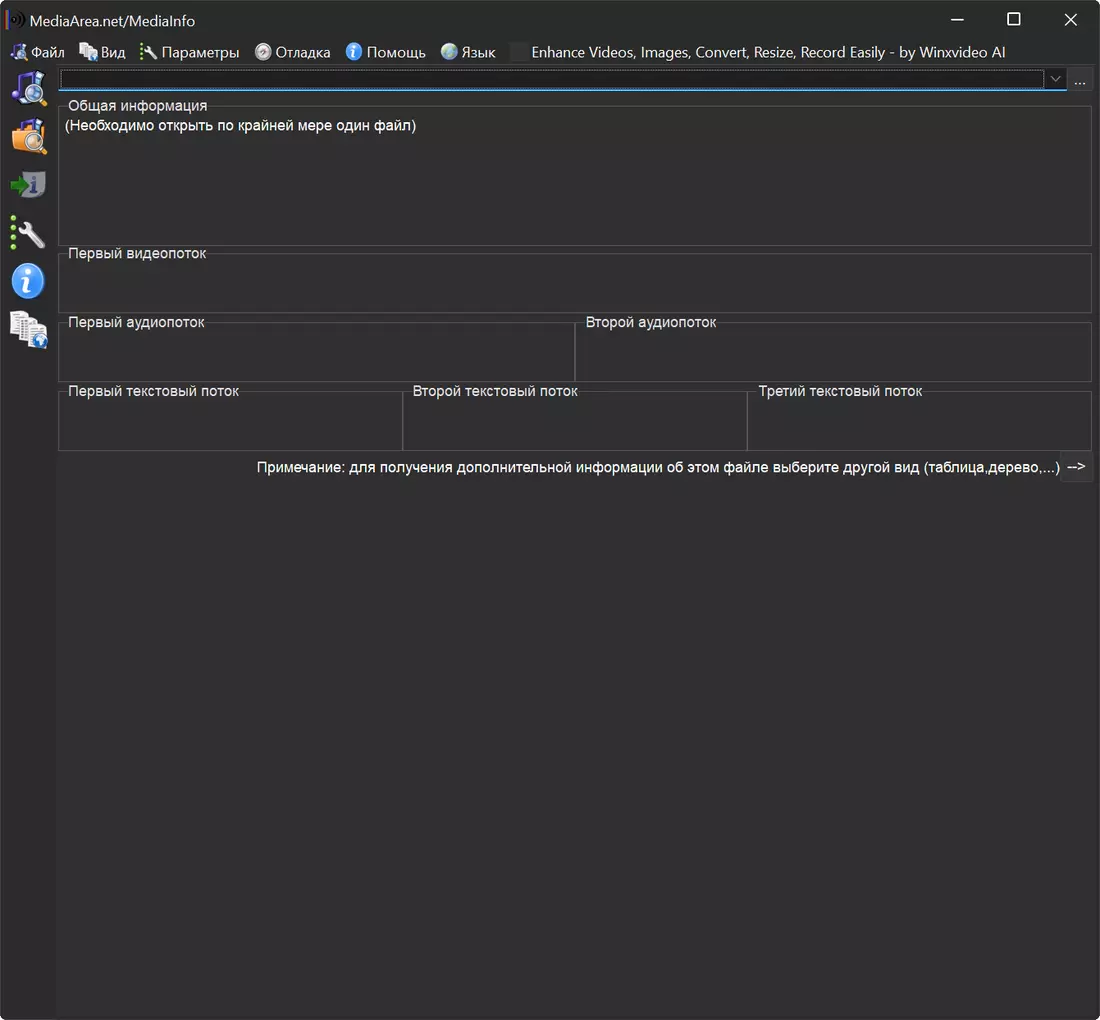The height and width of the screenshot is (1020, 1100).
Task: Click the MediaInfo app icon in title bar
Action: pos(15,20)
